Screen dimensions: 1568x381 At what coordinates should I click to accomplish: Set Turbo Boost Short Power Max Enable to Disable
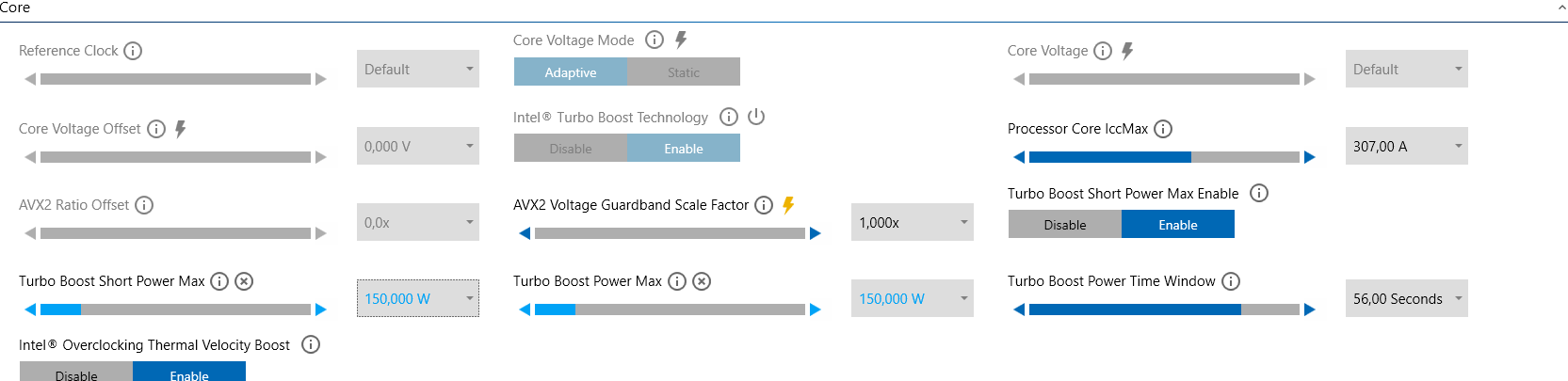click(x=1065, y=225)
